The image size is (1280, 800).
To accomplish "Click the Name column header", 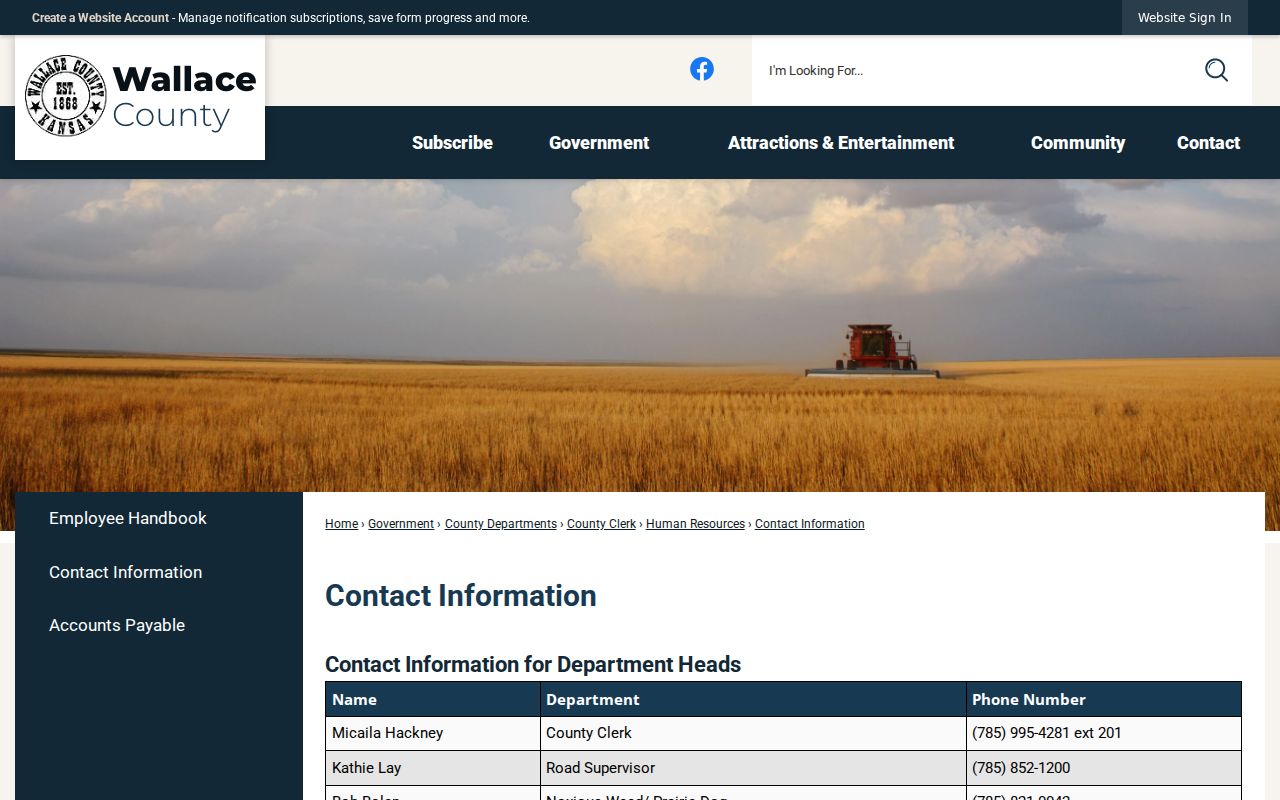I will [433, 699].
